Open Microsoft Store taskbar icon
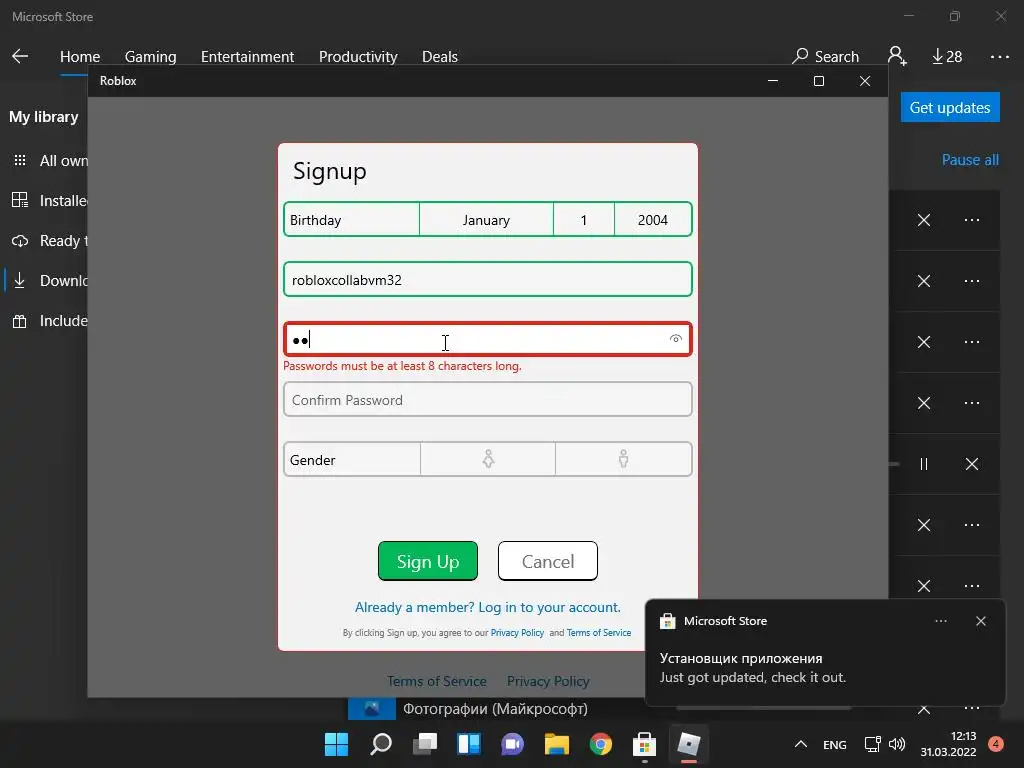1024x768 pixels. (645, 744)
